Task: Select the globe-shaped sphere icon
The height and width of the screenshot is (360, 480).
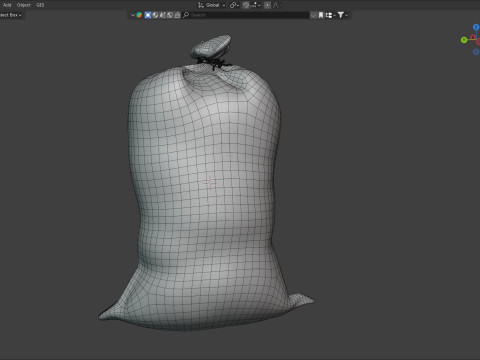Action: (x=155, y=15)
